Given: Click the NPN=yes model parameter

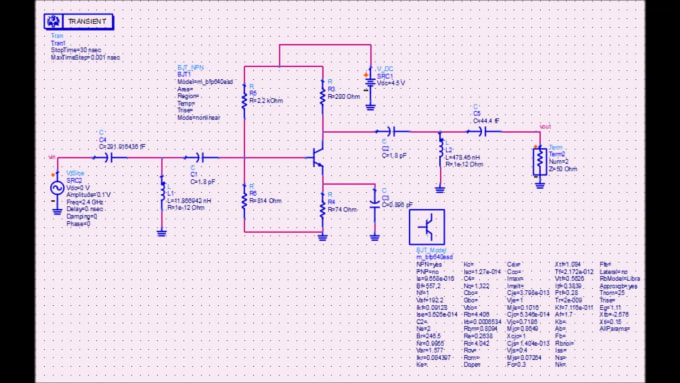Looking at the screenshot, I should tap(428, 264).
